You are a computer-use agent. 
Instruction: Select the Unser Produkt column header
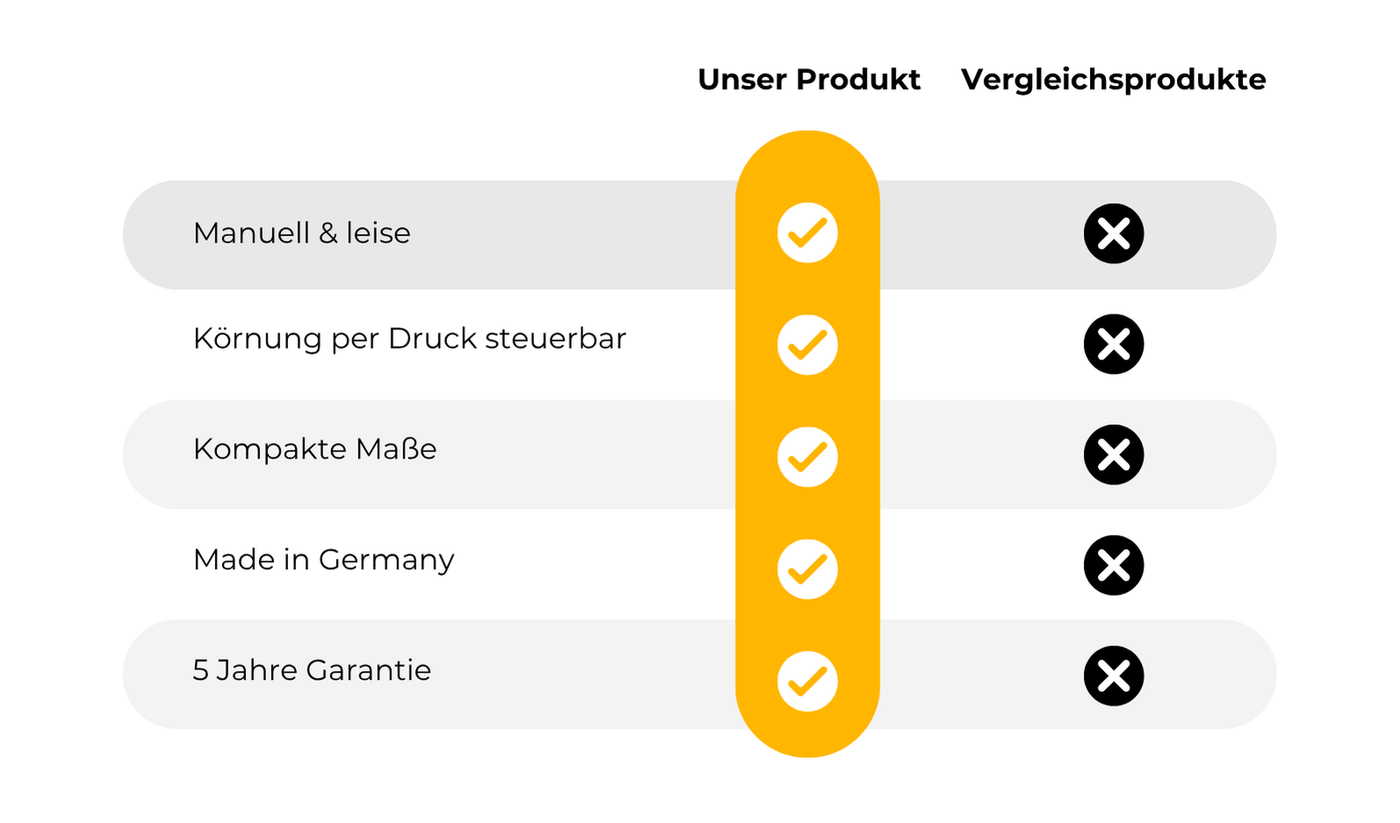point(809,80)
